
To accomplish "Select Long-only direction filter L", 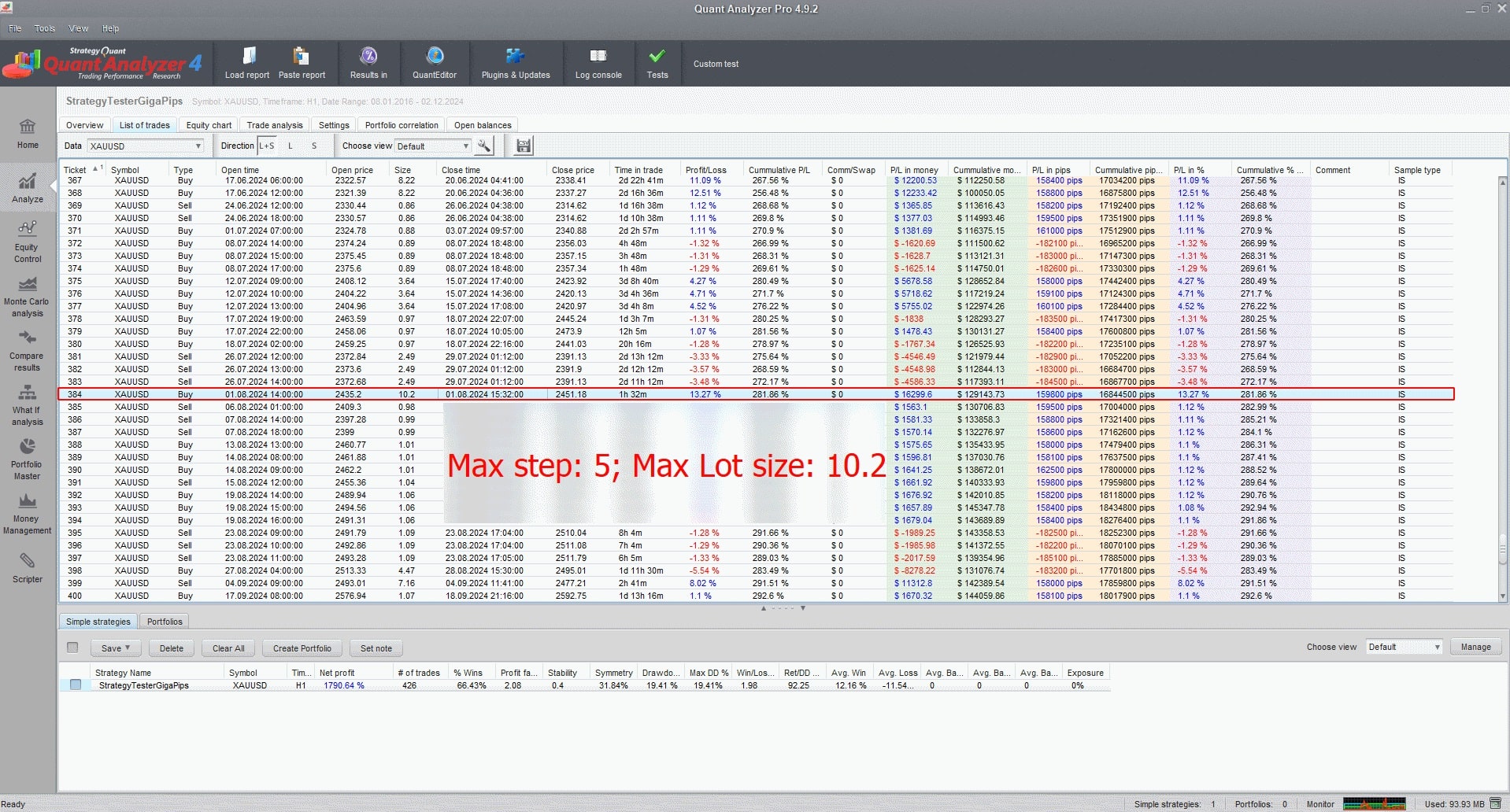I will click(291, 146).
